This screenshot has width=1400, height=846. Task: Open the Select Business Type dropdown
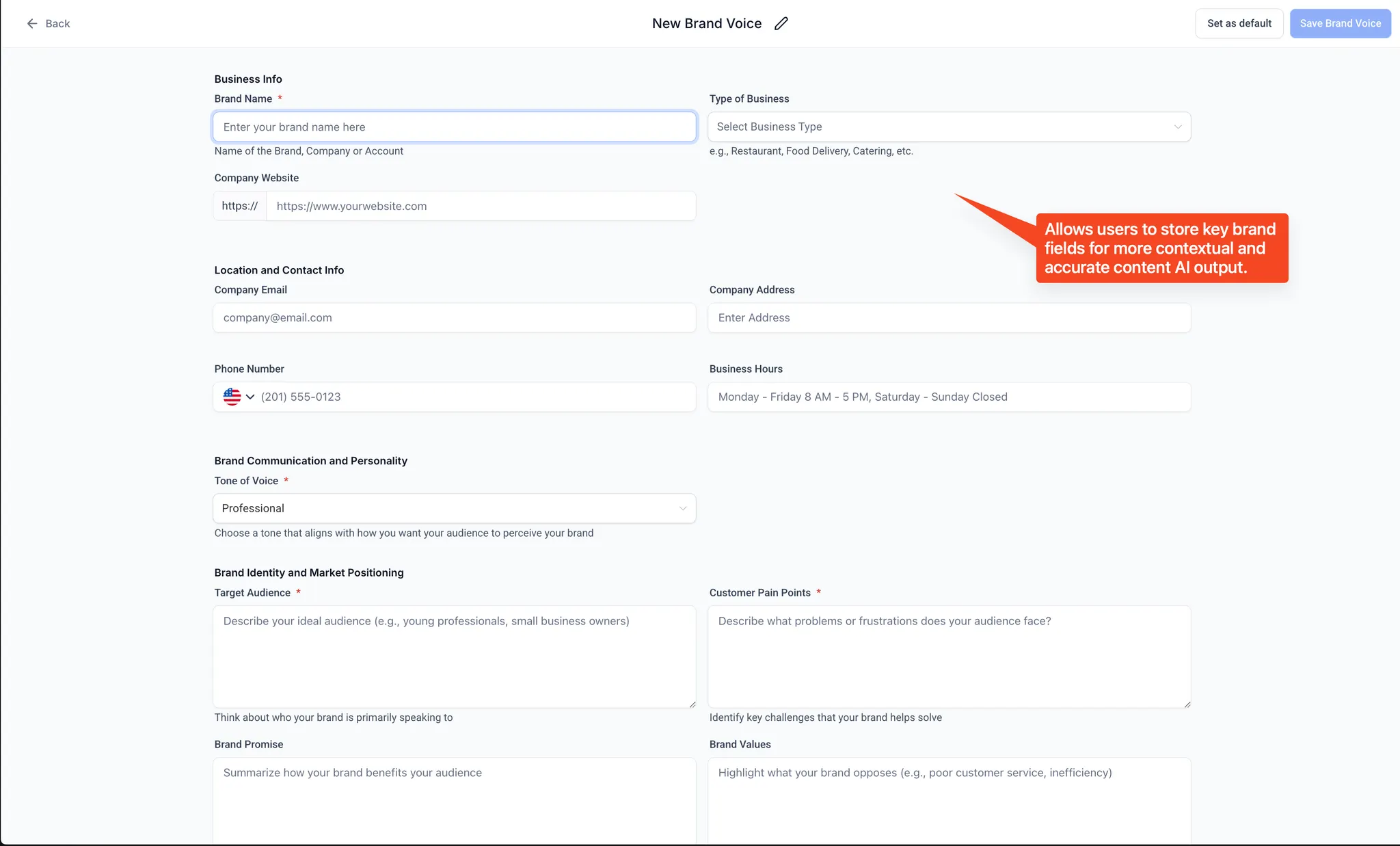[949, 127]
